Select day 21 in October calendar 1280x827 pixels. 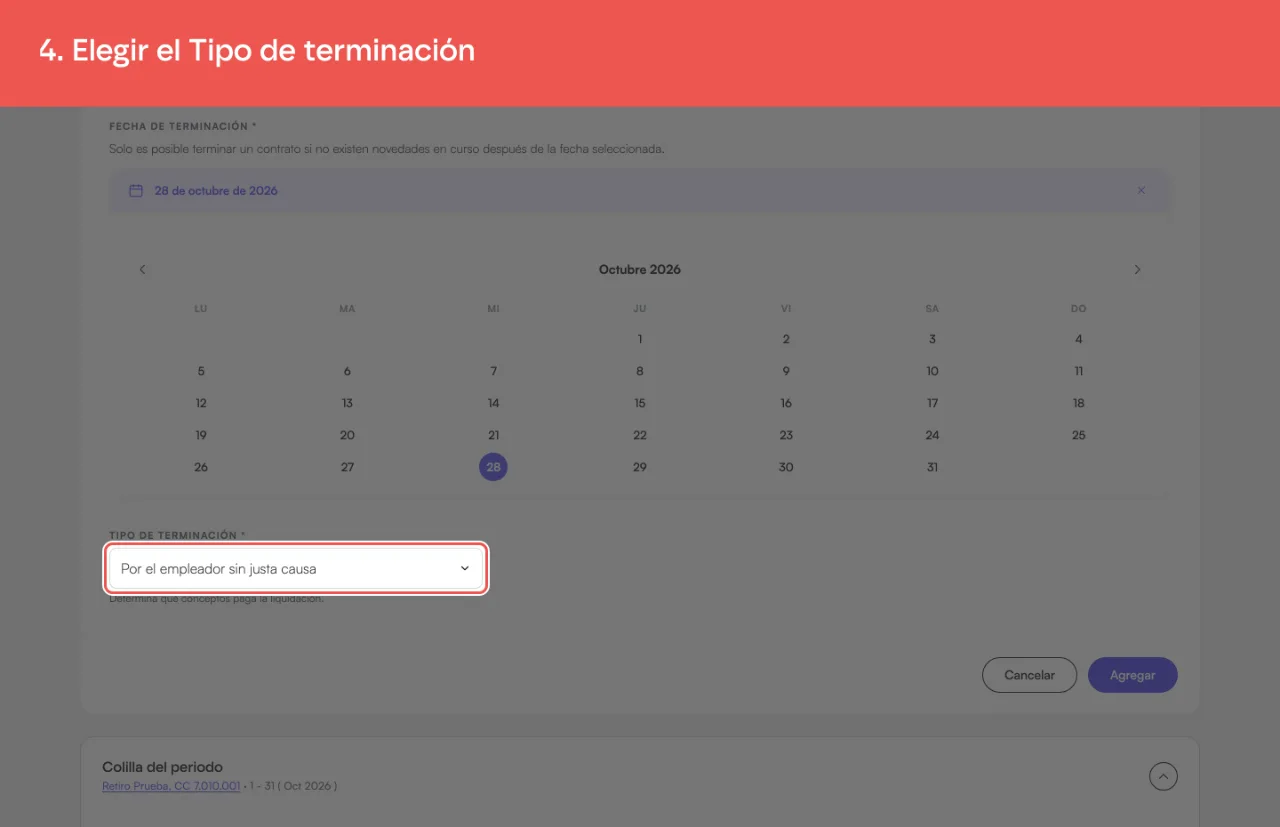tap(493, 435)
